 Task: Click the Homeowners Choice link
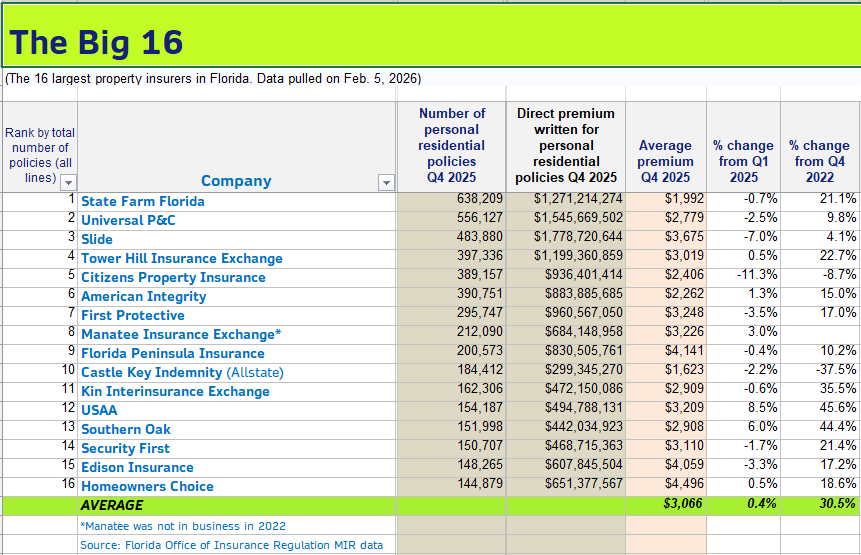[147, 486]
